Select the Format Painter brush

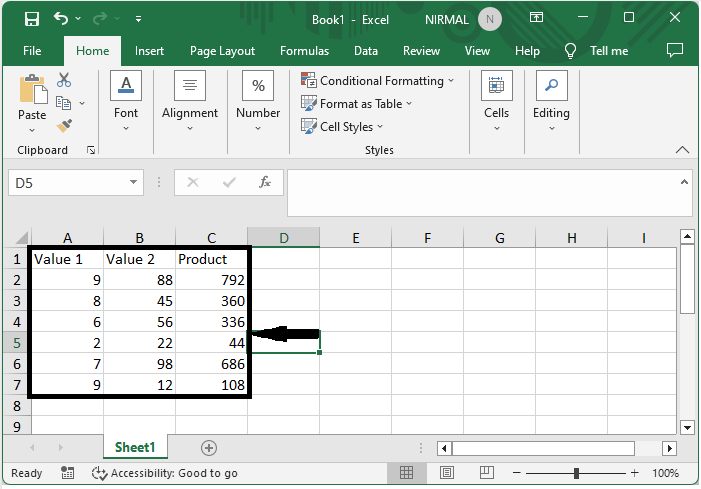coord(64,126)
